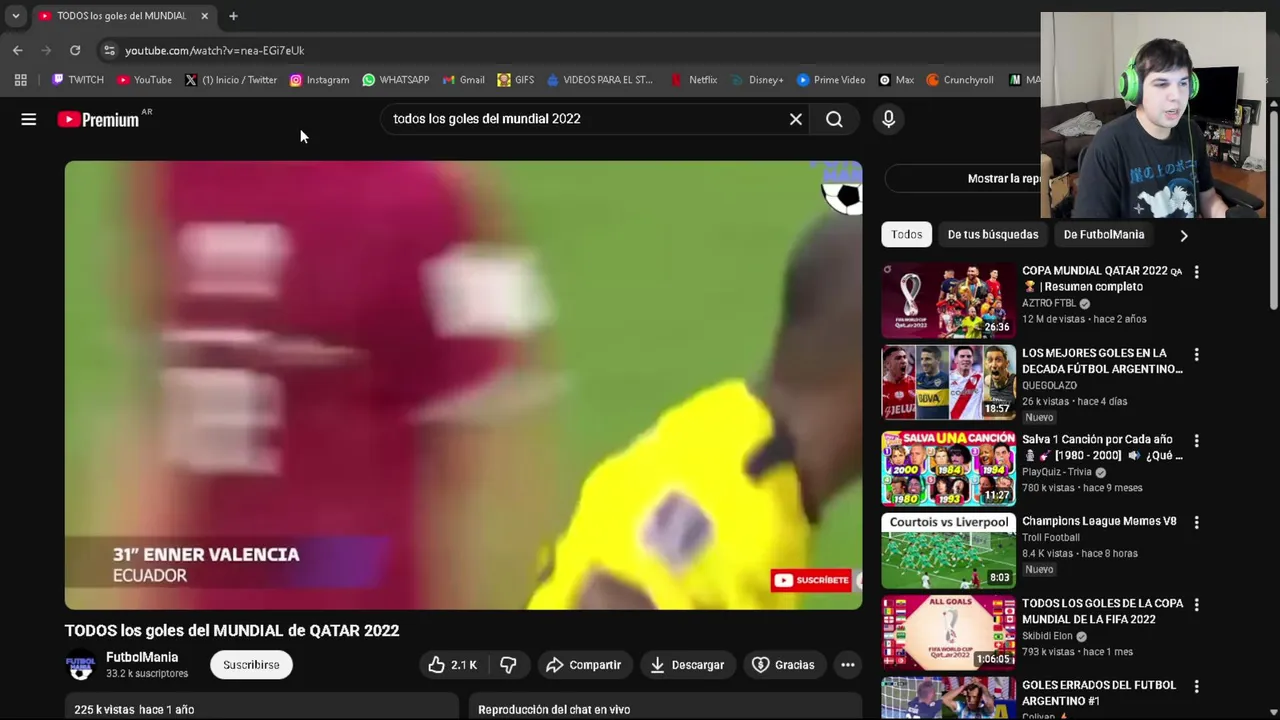Screen dimensions: 1280x720
Task: Open TODOS LOS GOLES DE LA COPA title
Action: [1102, 611]
